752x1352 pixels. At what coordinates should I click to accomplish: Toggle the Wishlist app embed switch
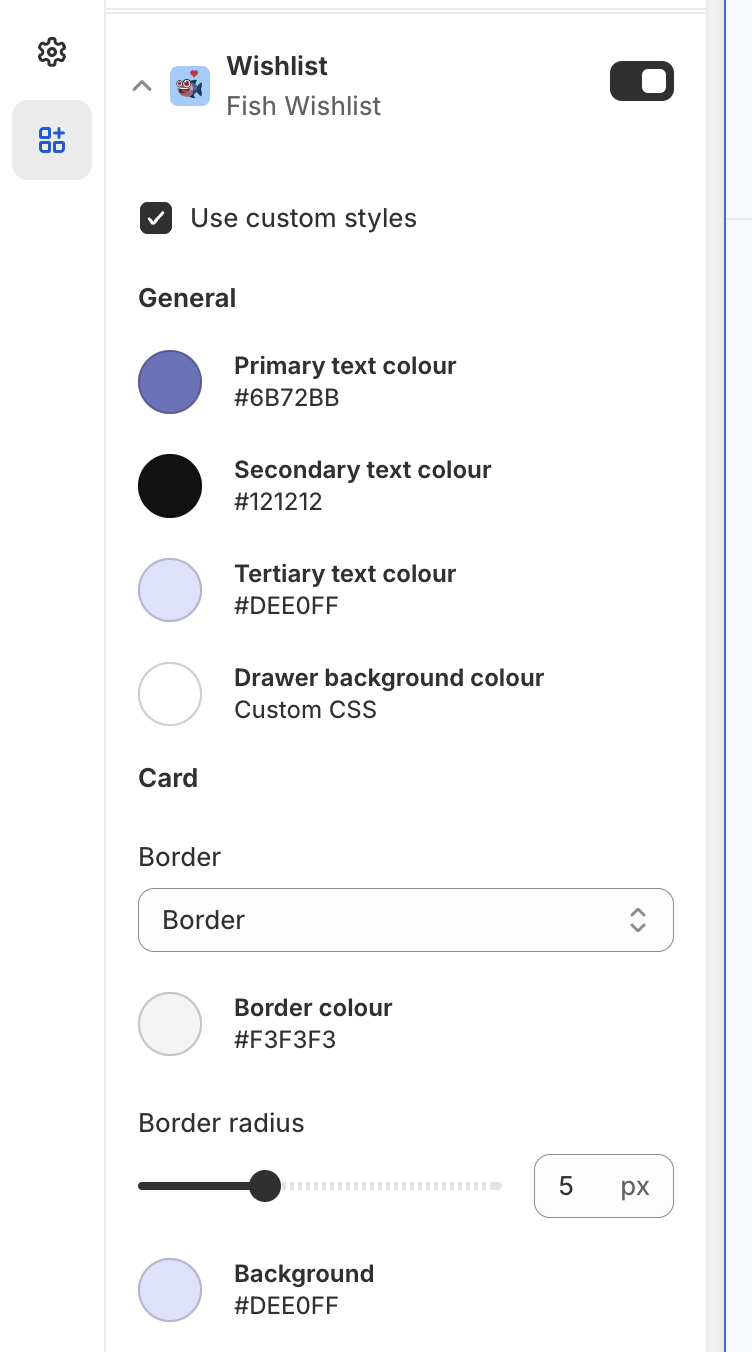pyautogui.click(x=642, y=82)
